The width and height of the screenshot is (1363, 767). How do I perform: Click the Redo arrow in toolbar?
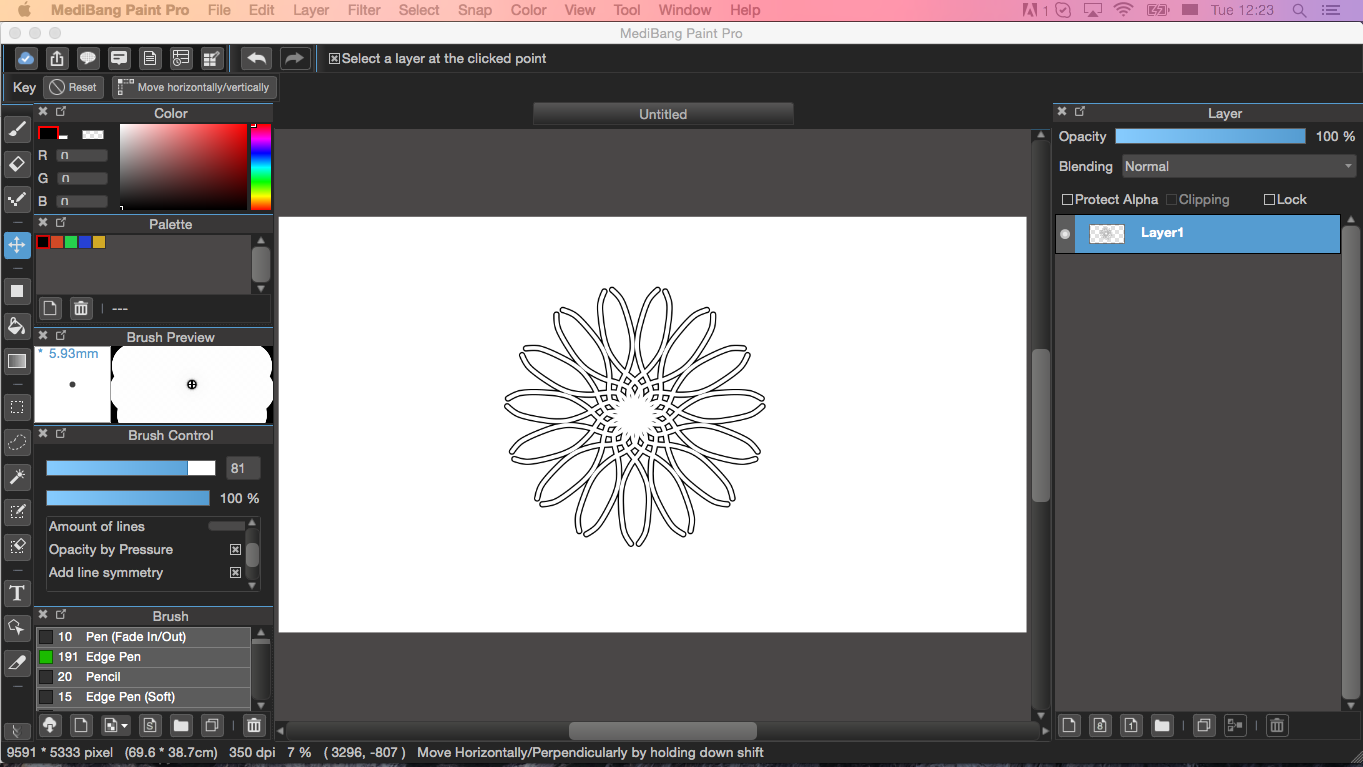pyautogui.click(x=294, y=59)
